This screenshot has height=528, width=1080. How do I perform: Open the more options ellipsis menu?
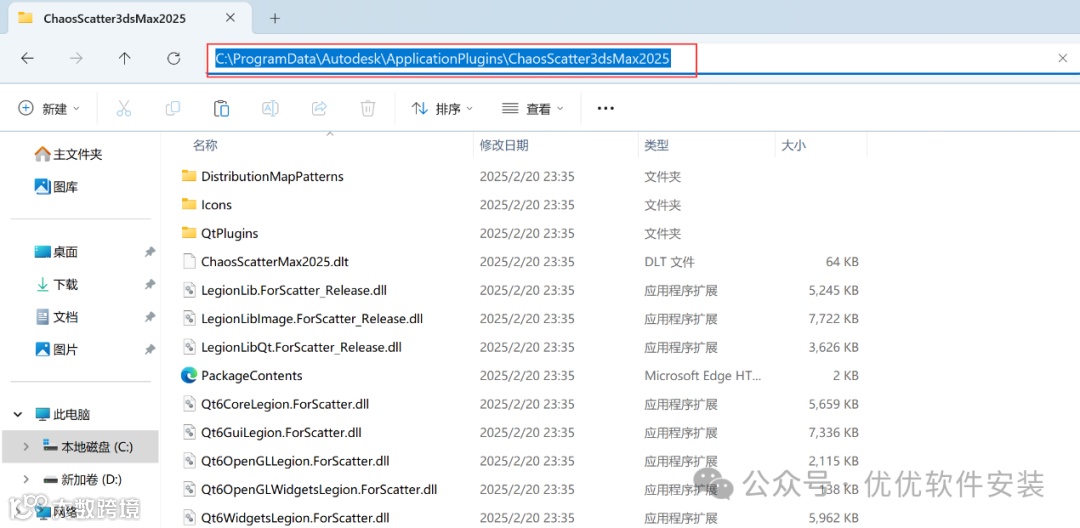pos(605,108)
